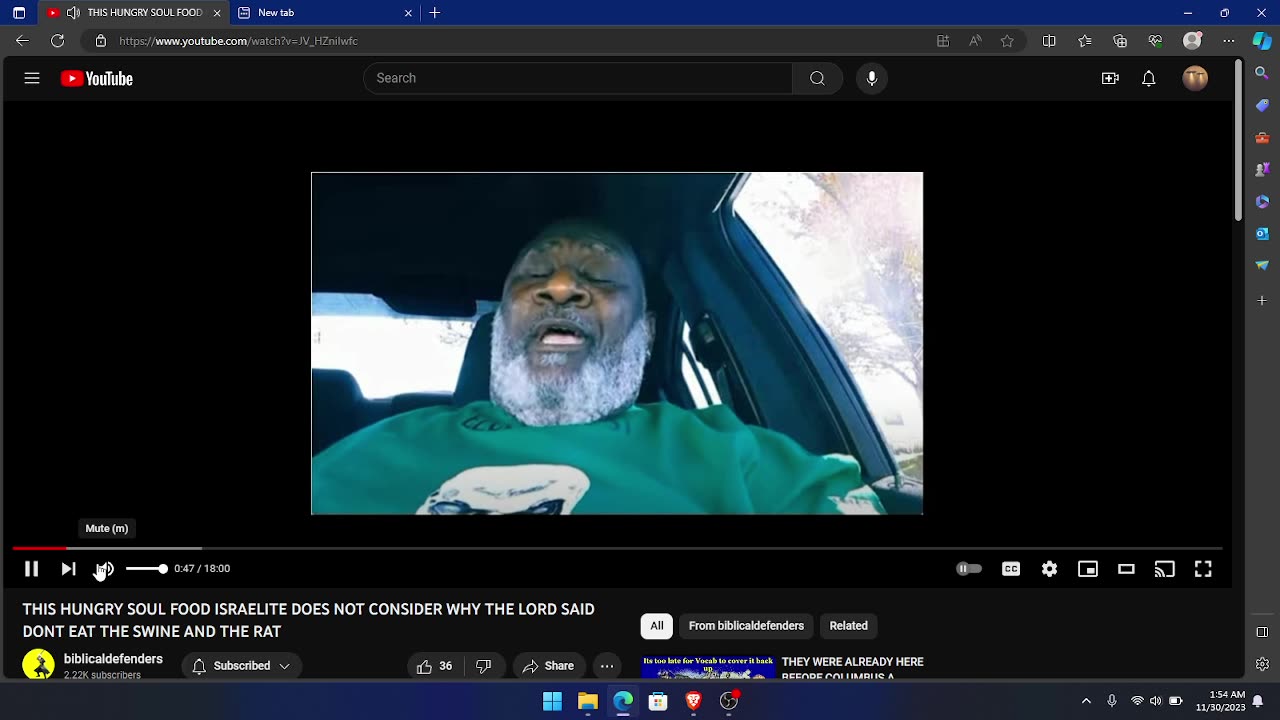Open File Explorer from taskbar
This screenshot has height=720, width=1280.
coord(588,701)
